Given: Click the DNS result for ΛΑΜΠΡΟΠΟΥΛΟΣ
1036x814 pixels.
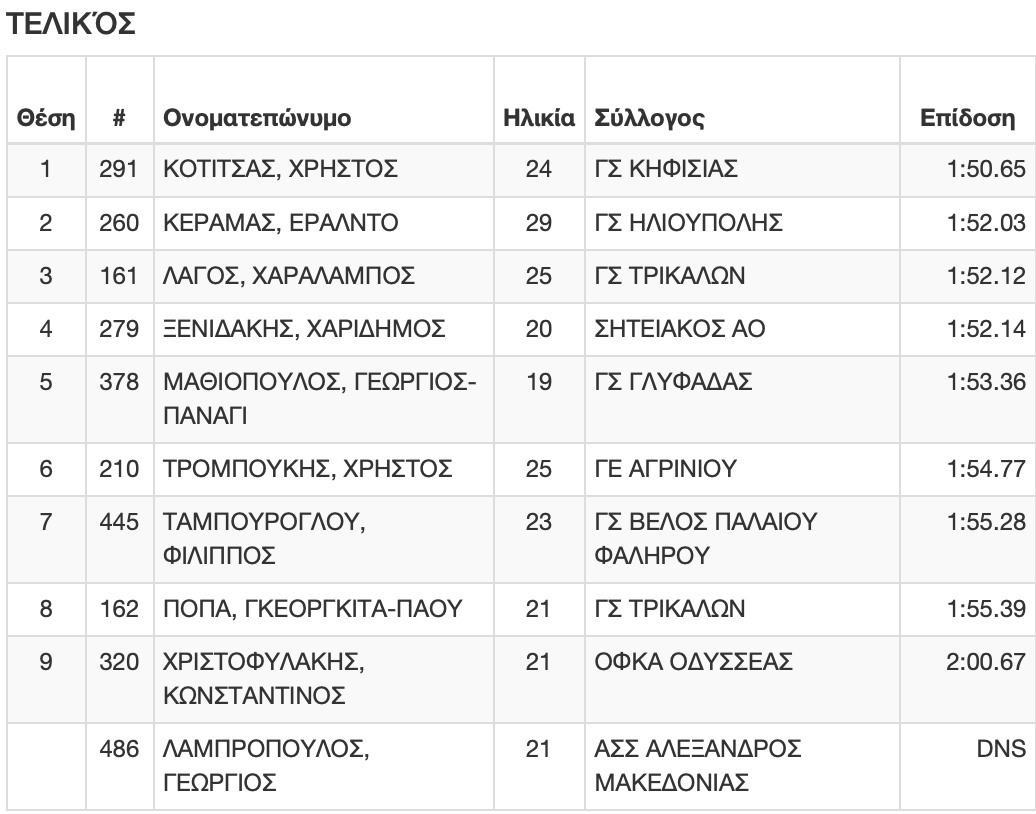Looking at the screenshot, I should click(1001, 749).
